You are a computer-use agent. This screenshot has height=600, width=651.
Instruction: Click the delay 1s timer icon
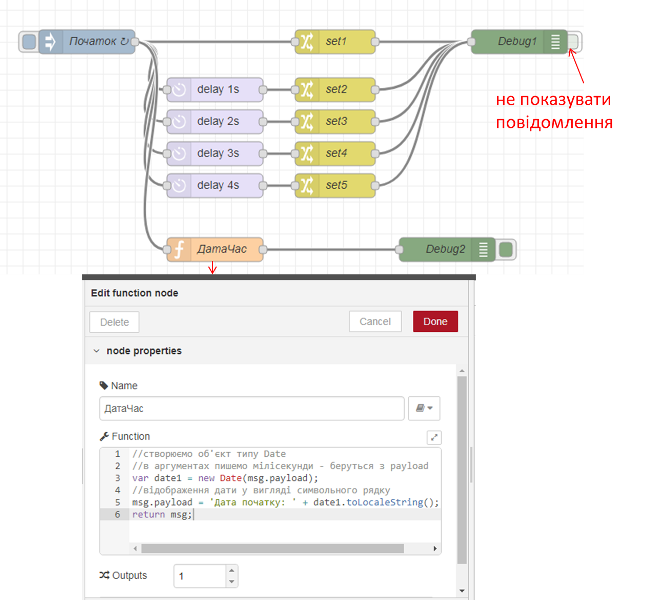[x=179, y=89]
